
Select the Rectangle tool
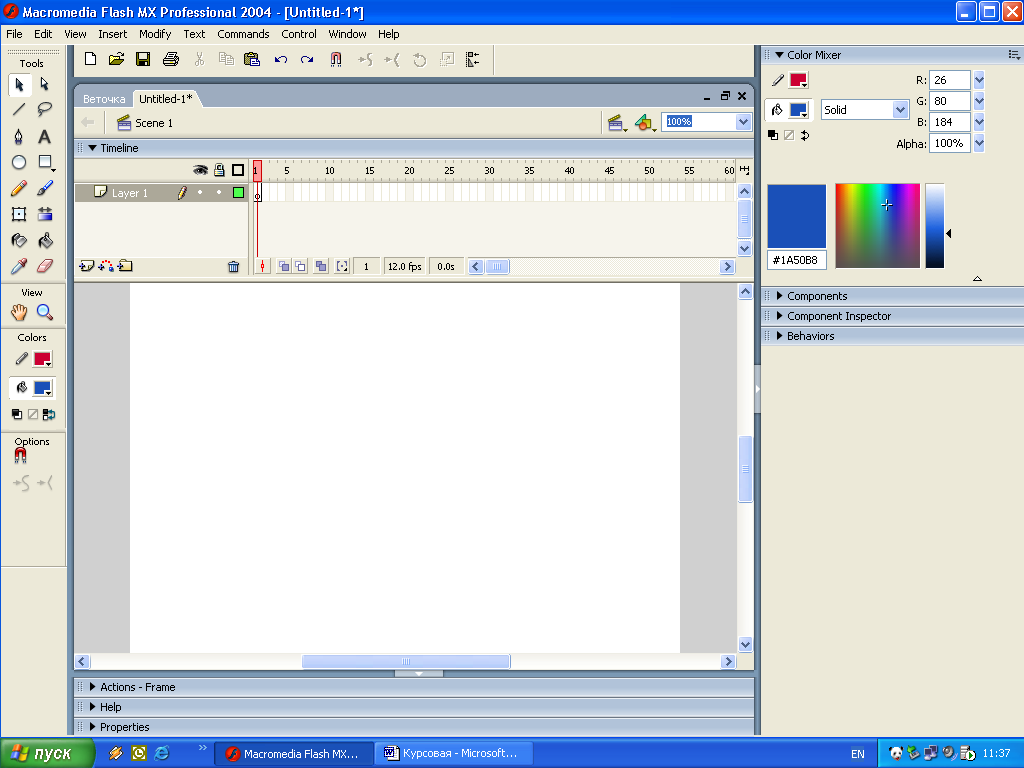pos(45,163)
